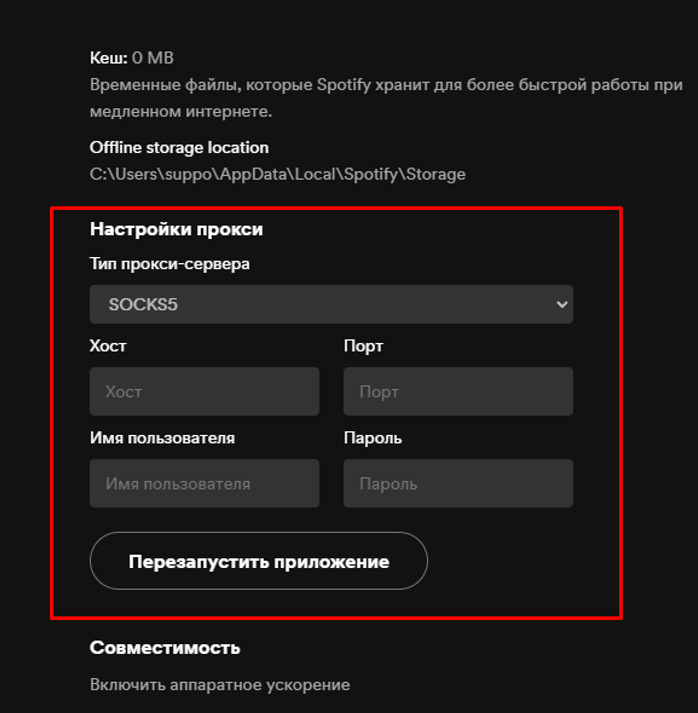This screenshot has height=713, width=698.
Task: Click the Offline storage location heading
Action: click(179, 147)
